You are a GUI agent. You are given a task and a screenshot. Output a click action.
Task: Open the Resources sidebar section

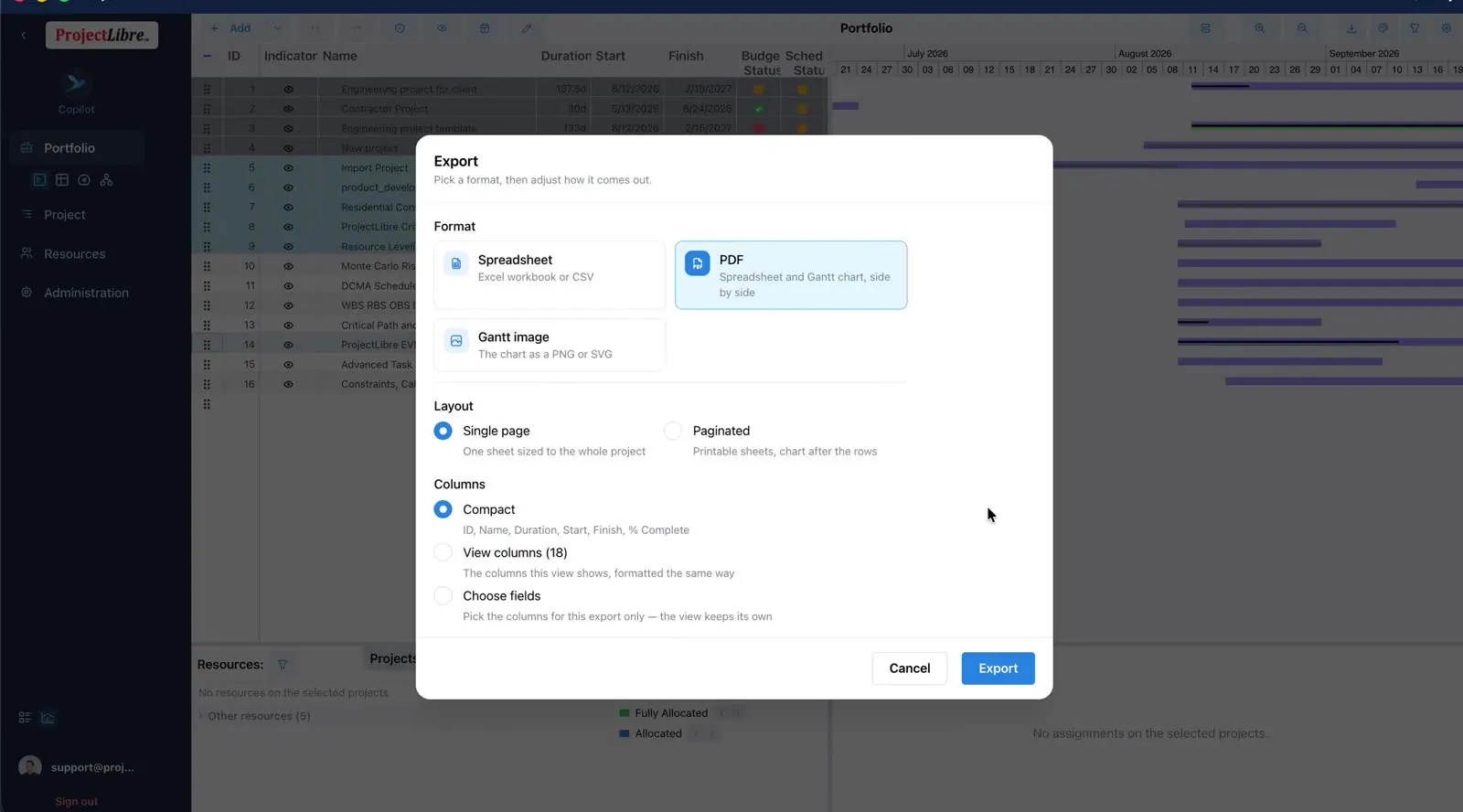[x=77, y=254]
